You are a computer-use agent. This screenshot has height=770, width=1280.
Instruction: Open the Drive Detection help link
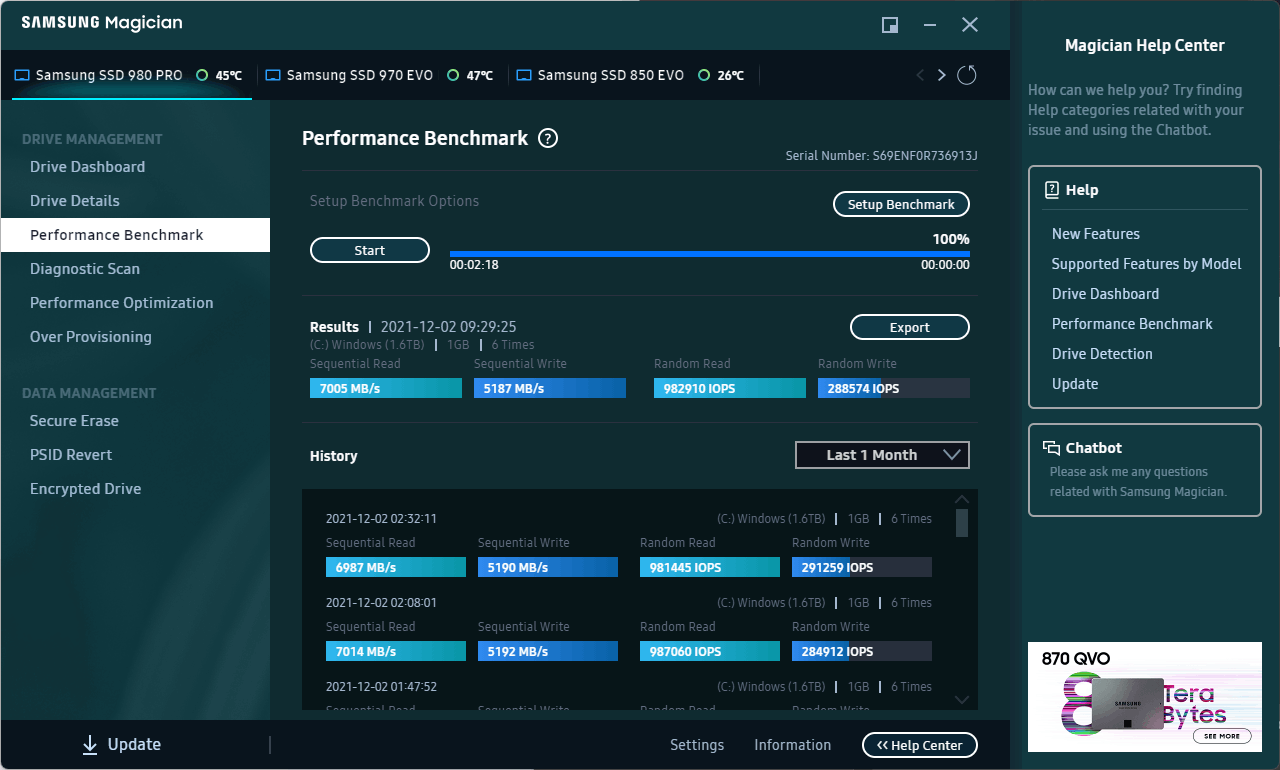point(1102,354)
